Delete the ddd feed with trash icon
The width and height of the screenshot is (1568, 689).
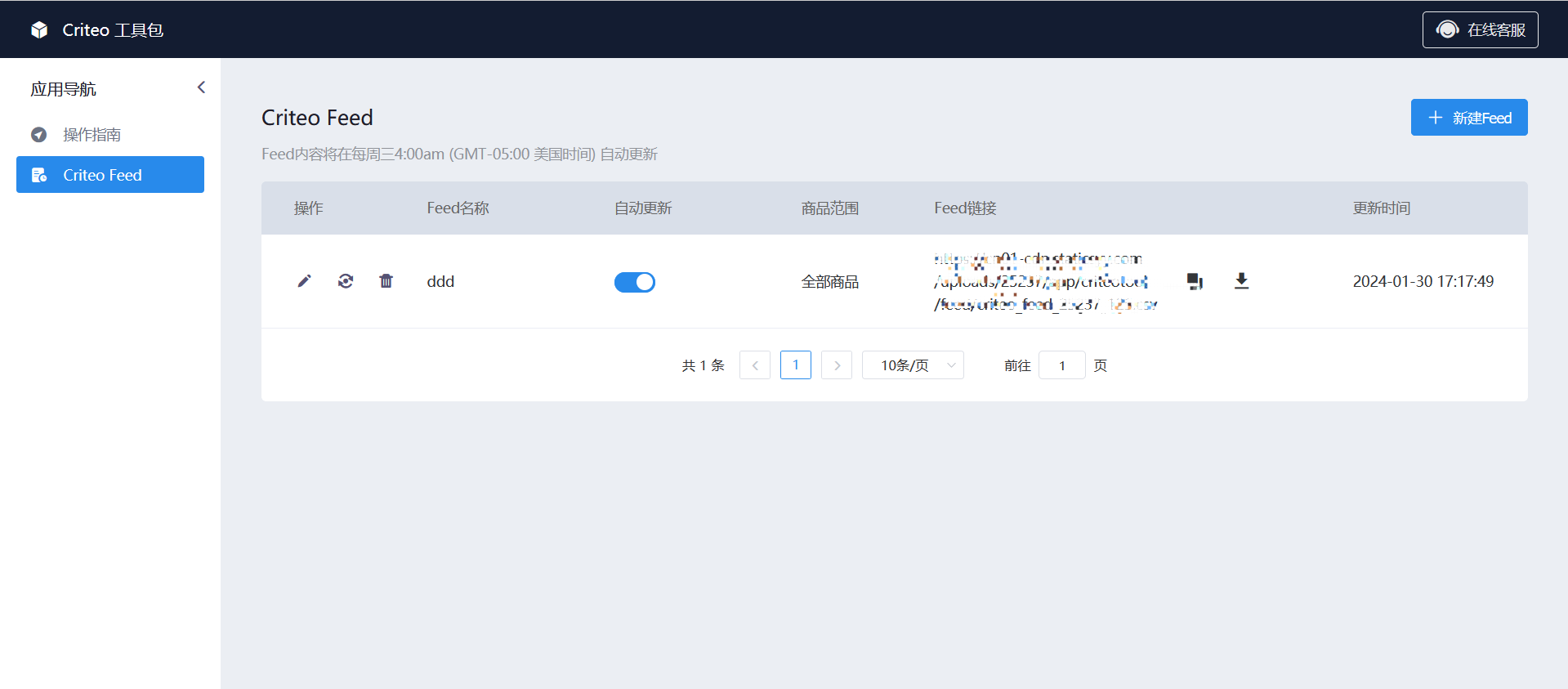[x=386, y=281]
